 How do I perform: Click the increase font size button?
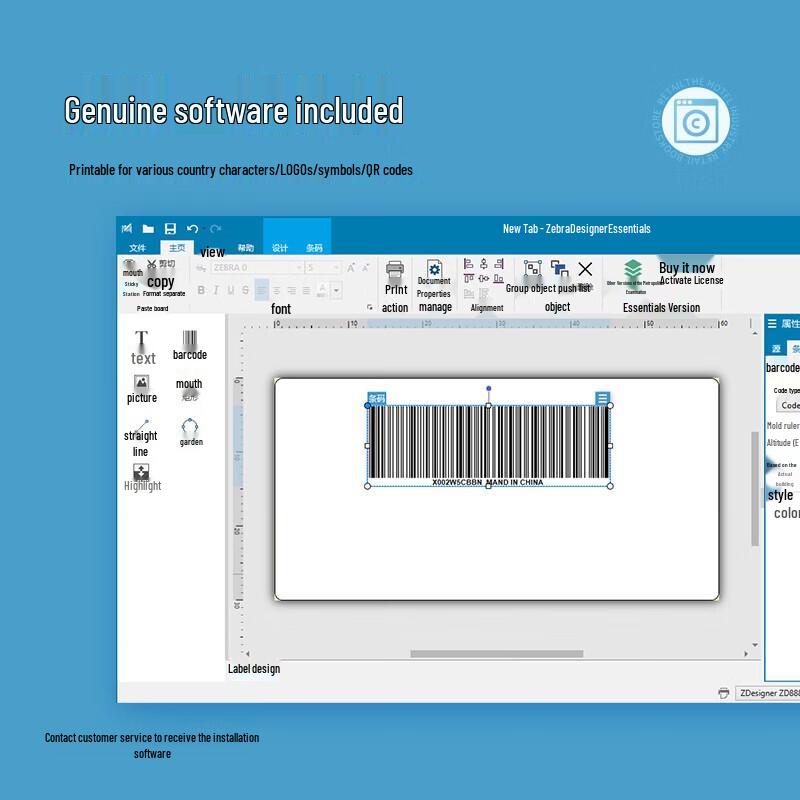click(351, 267)
